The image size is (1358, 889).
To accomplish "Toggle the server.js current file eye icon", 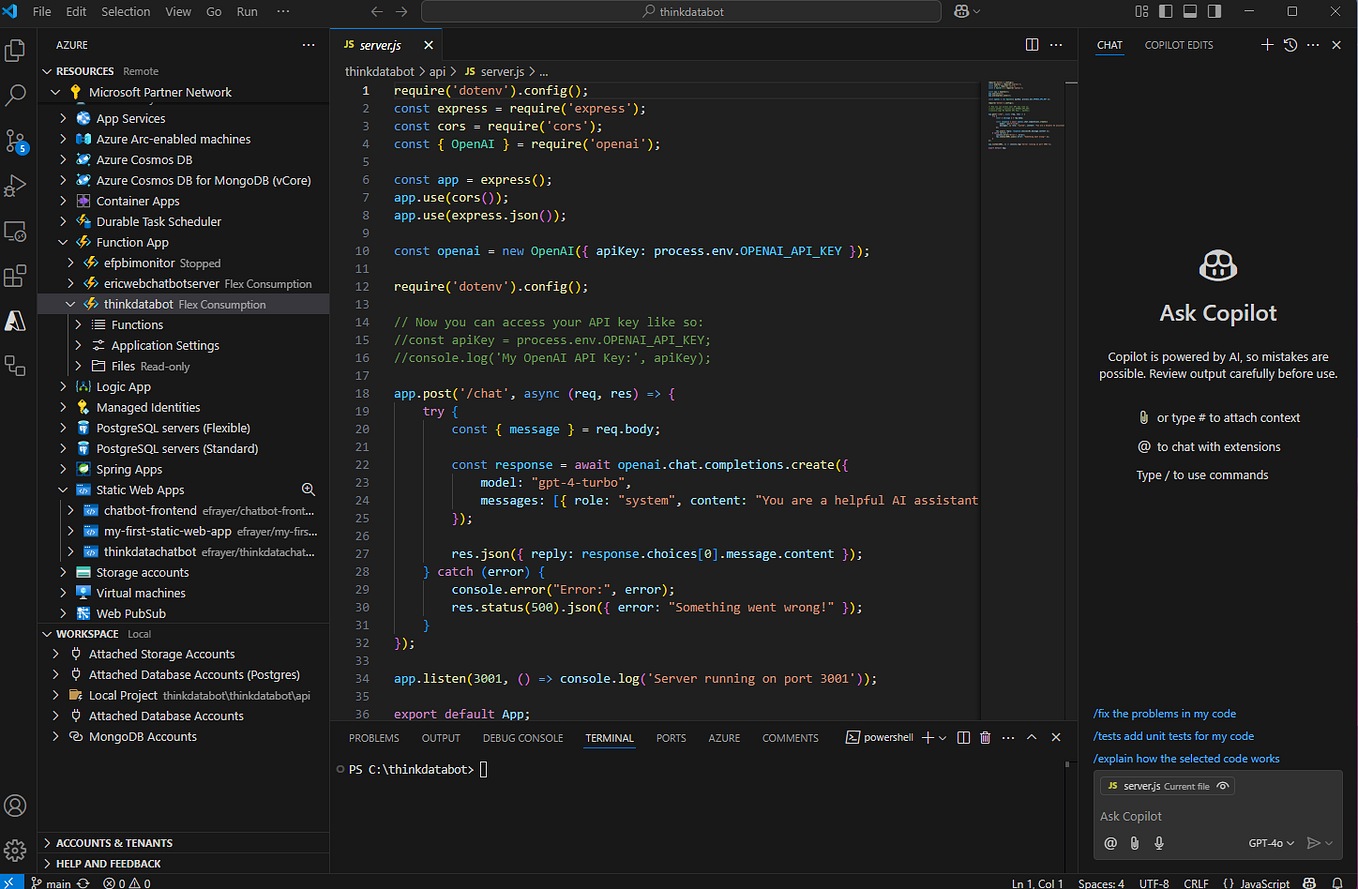I will pyautogui.click(x=1223, y=786).
